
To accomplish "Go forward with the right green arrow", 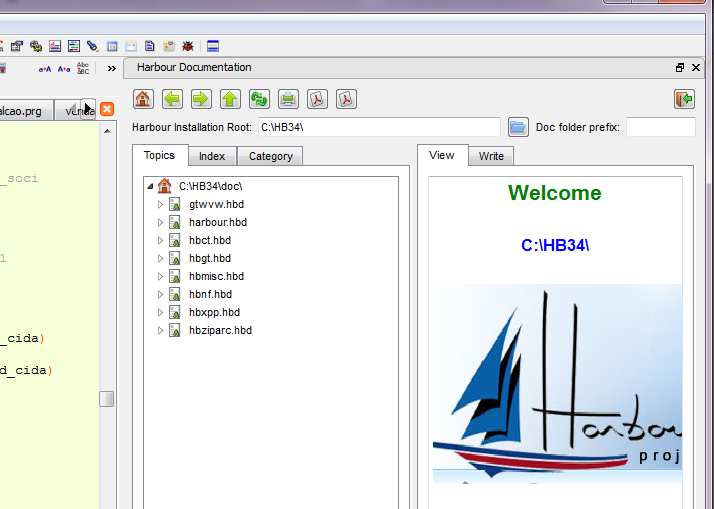I will [x=201, y=99].
